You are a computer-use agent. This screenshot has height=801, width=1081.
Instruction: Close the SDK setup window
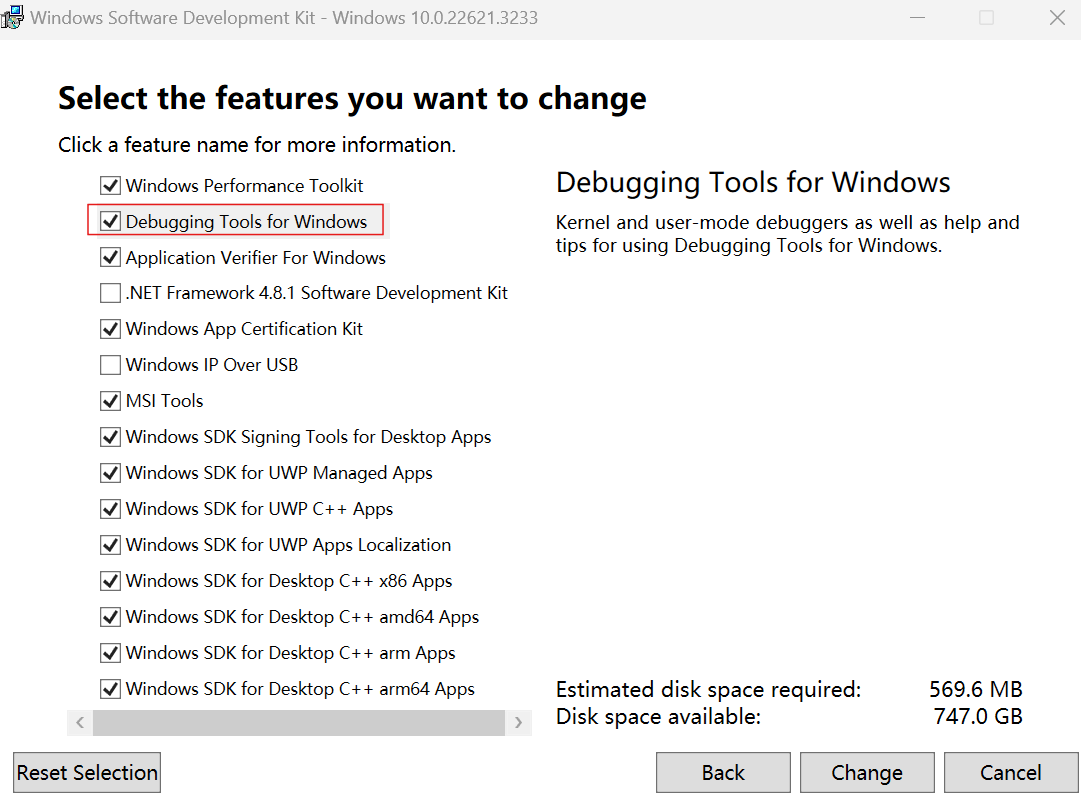tap(1057, 18)
